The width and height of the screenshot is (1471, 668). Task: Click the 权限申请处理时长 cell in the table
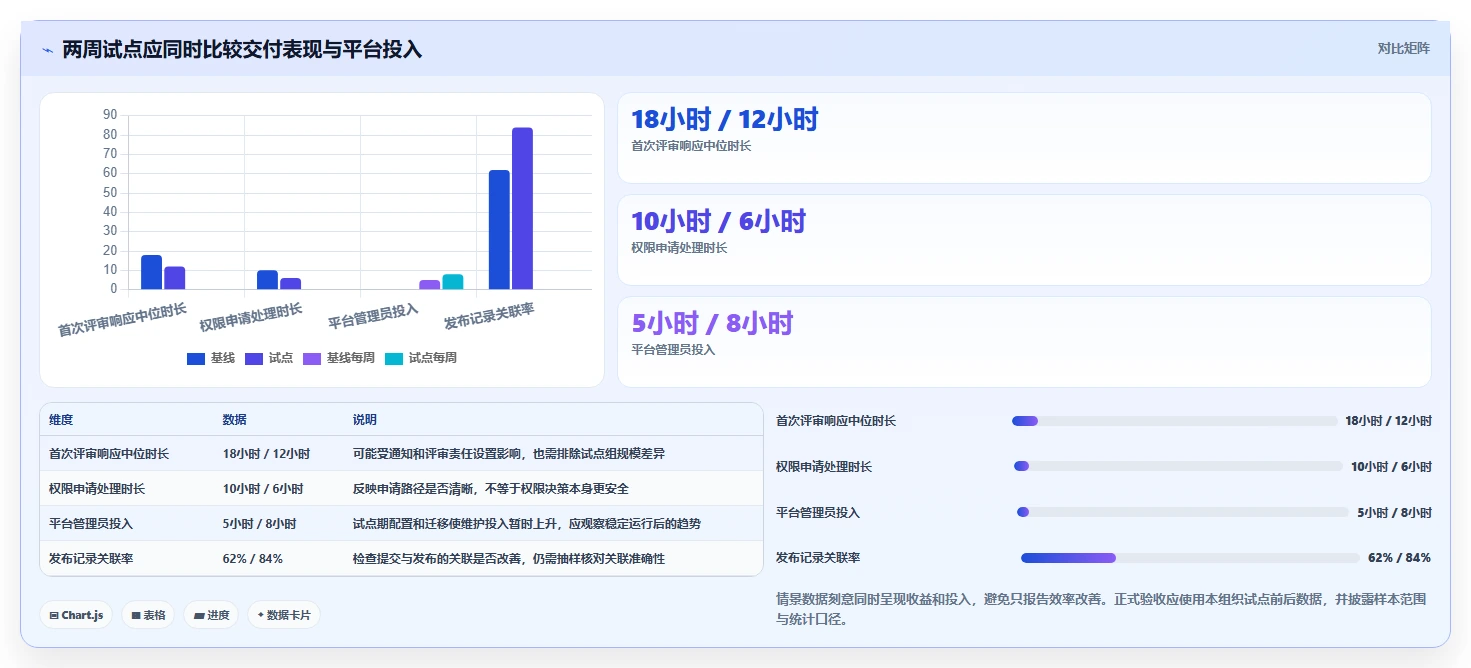[x=97, y=489]
